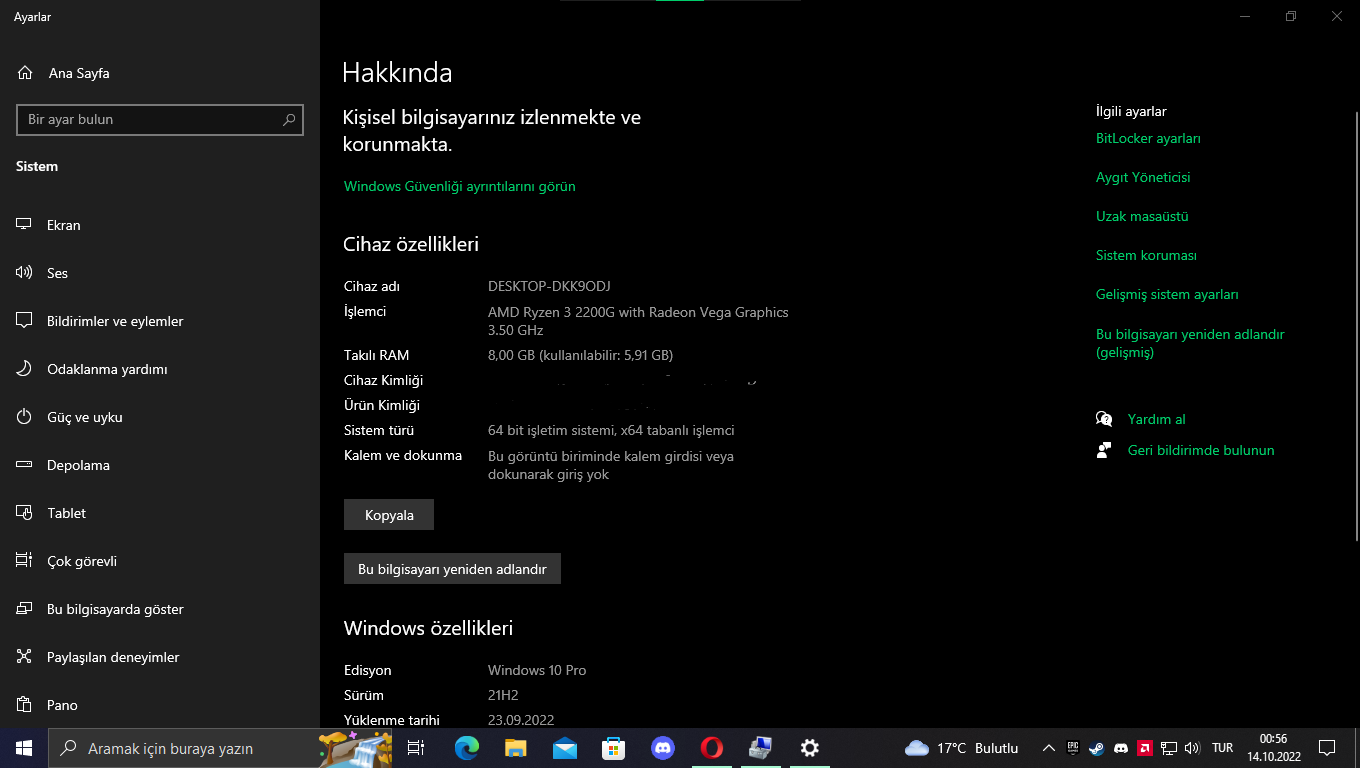The width and height of the screenshot is (1360, 768).
Task: Open the Ekran display settings icon
Action: point(24,225)
